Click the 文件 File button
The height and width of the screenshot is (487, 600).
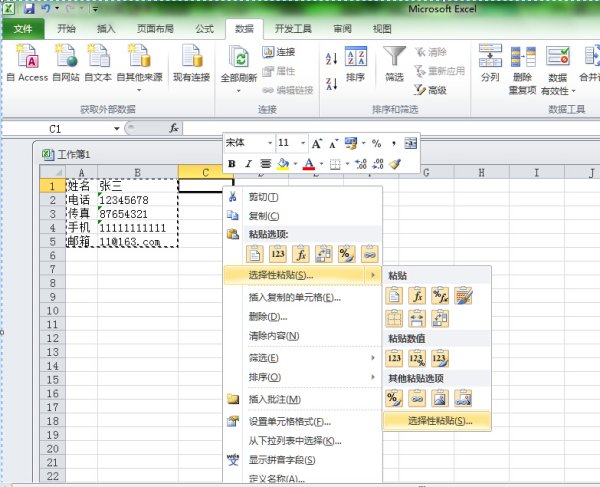coord(24,29)
